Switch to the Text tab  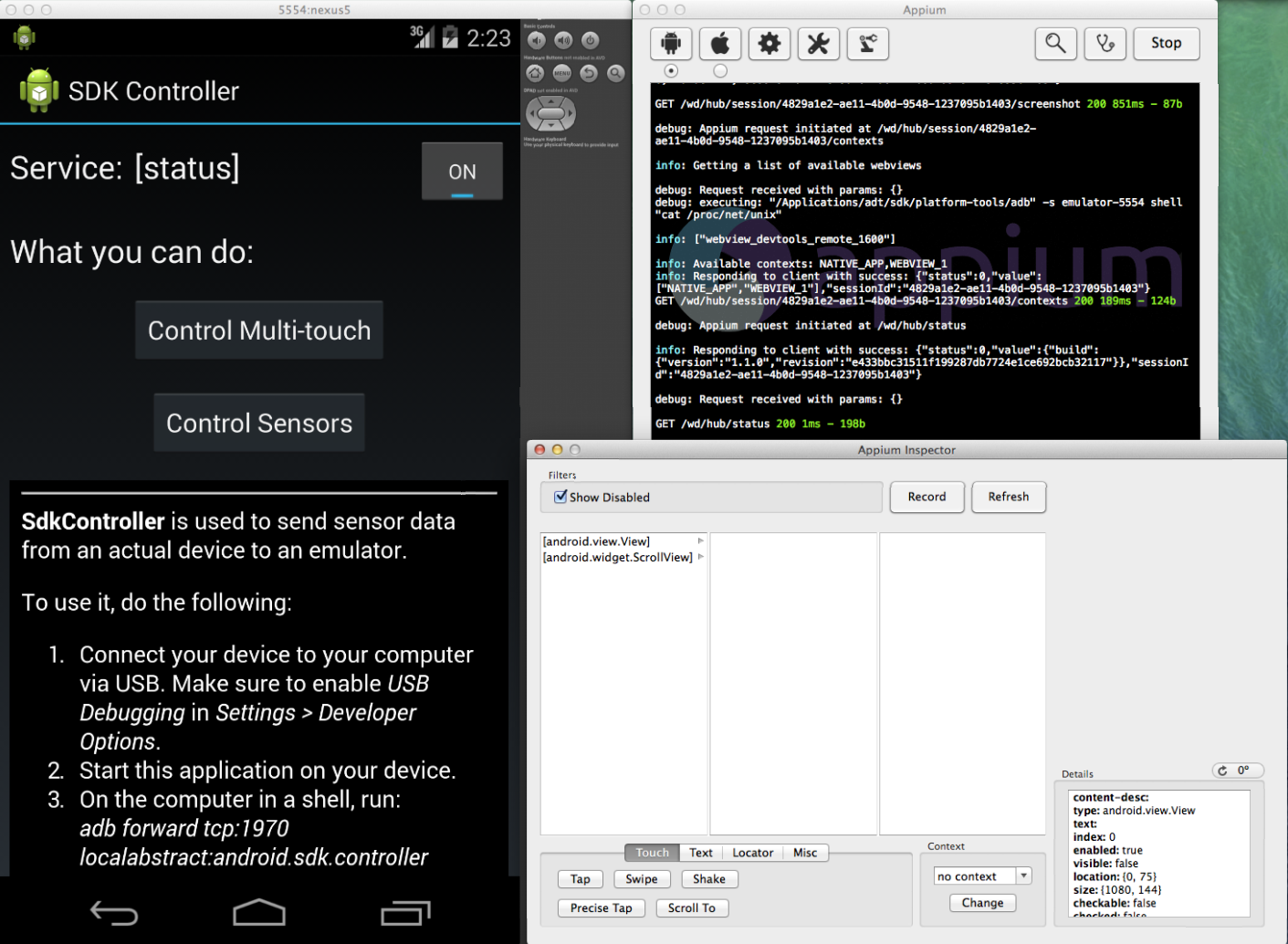tap(701, 853)
